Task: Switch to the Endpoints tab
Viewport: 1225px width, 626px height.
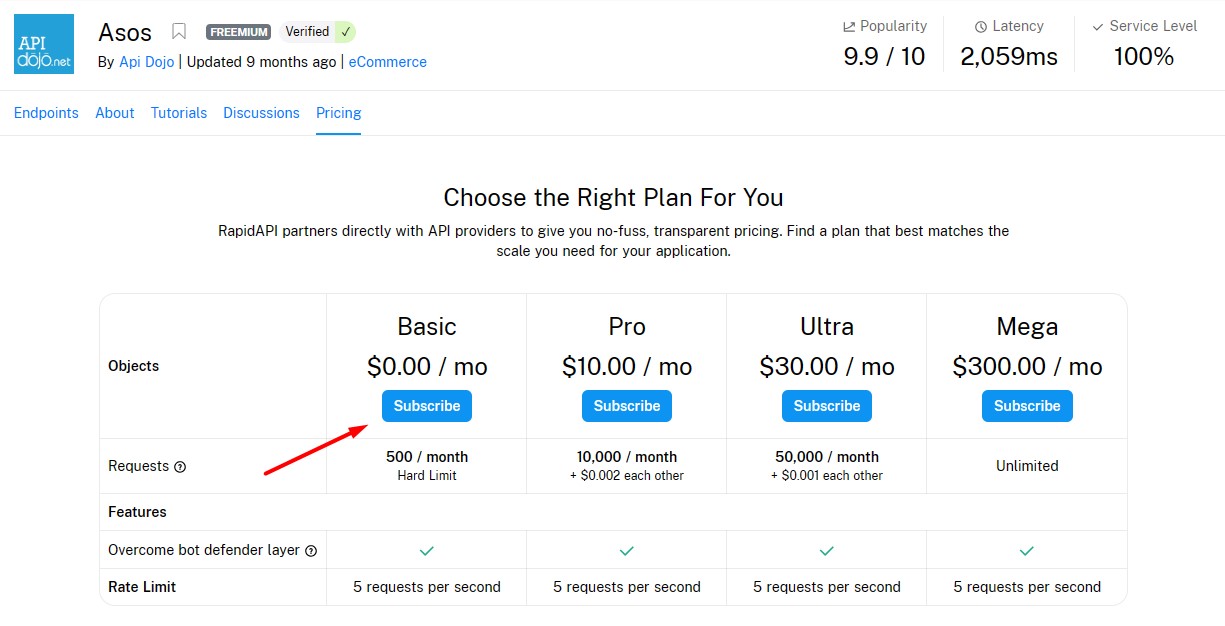Action: pos(46,113)
